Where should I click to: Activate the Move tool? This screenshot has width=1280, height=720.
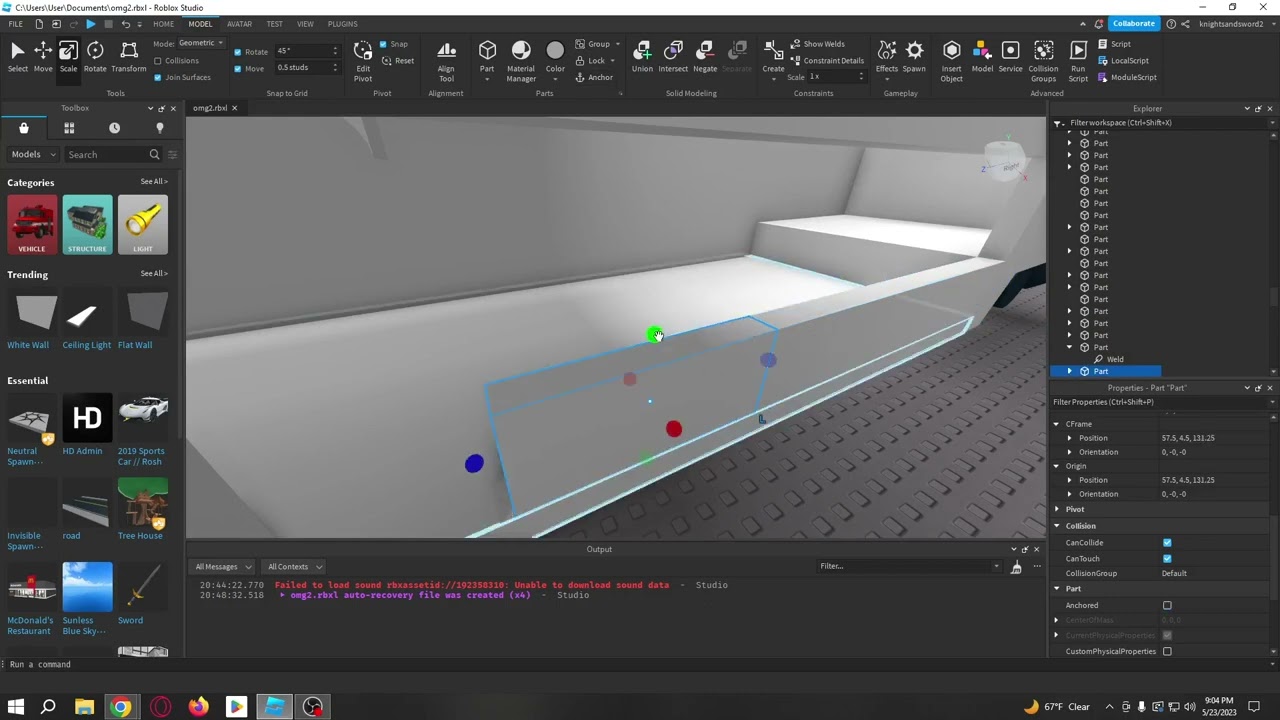click(43, 57)
